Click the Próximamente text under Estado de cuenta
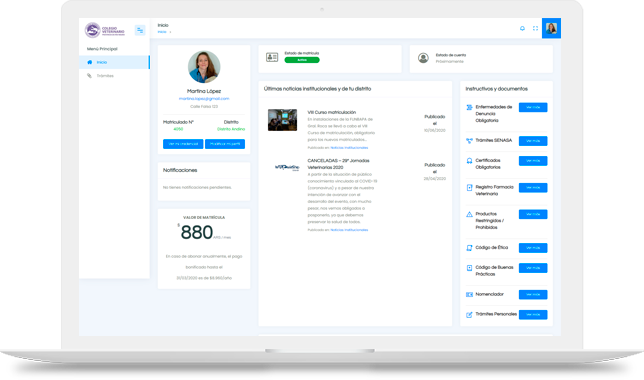644x380 pixels. 450,62
